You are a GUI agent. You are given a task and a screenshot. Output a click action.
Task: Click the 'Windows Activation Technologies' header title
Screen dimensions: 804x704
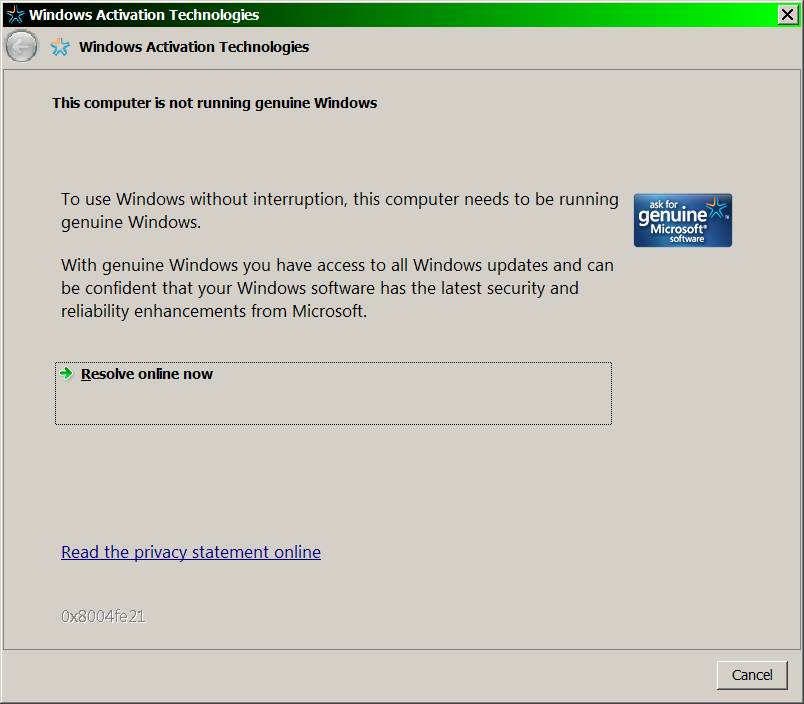pyautogui.click(x=194, y=47)
